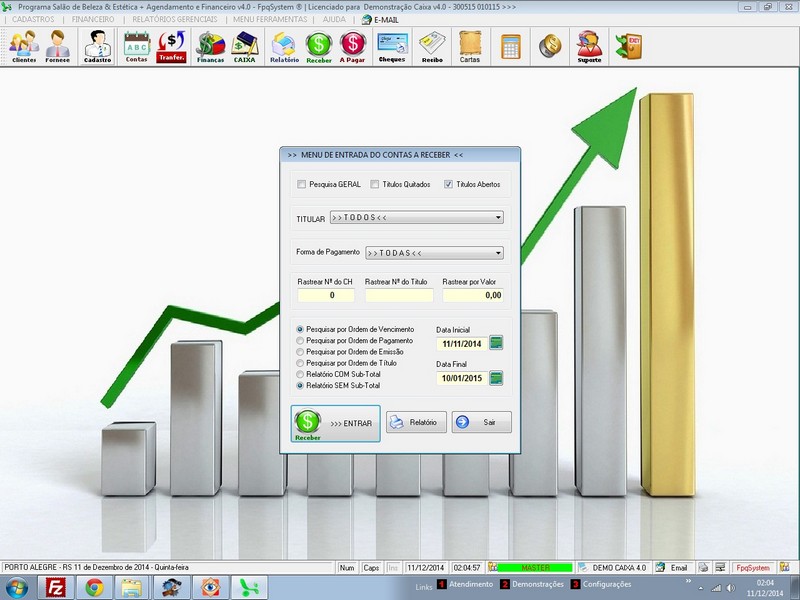
Task: Open calendar picker for Data Inicial
Action: click(496, 343)
